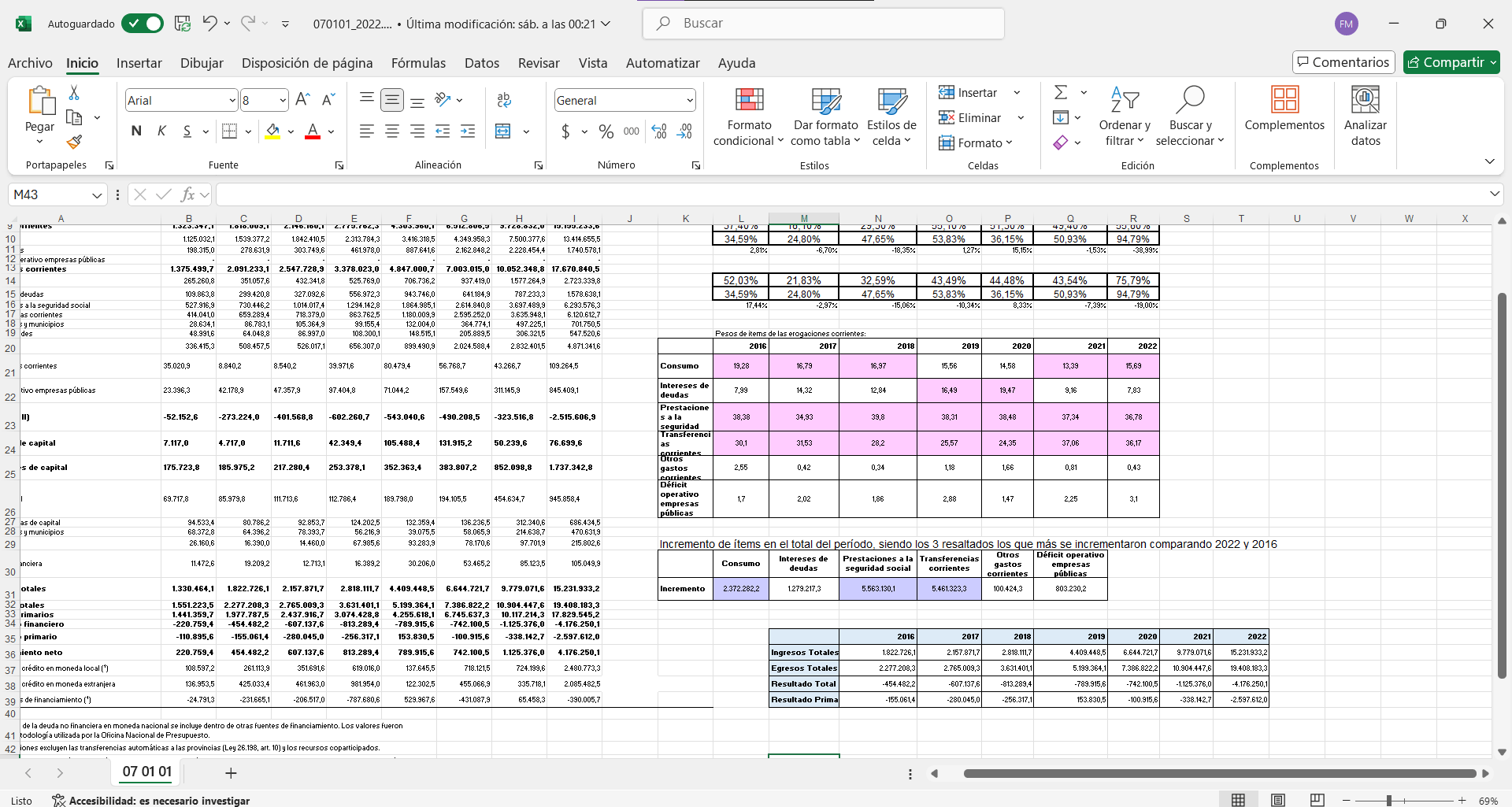Image resolution: width=1512 pixels, height=807 pixels.
Task: Switch to the Datos tab
Action: point(482,63)
